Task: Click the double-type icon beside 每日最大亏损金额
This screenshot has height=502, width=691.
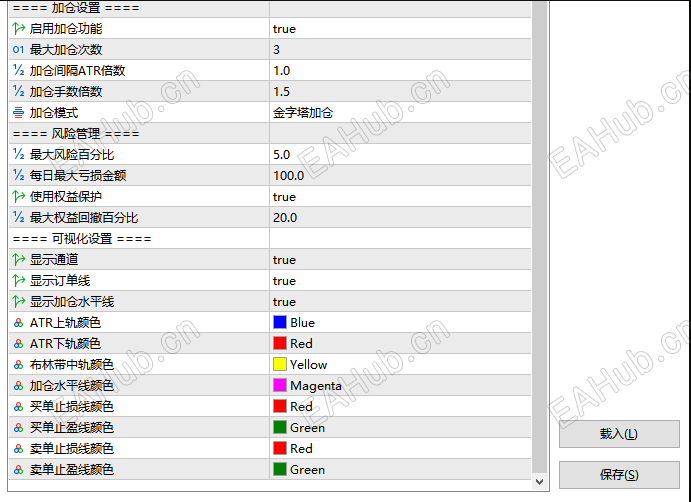Action: pos(19,175)
